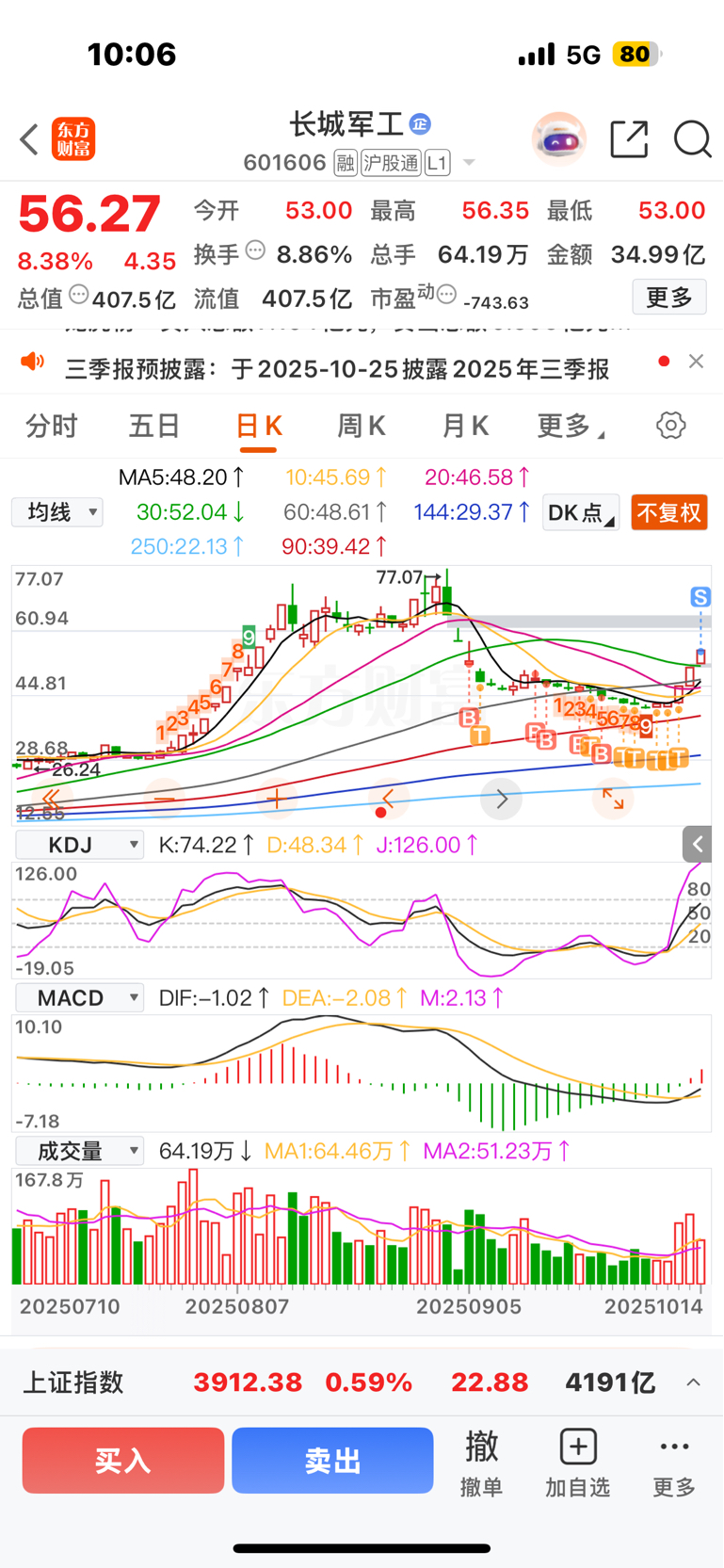Open the search magnifier icon

(x=692, y=139)
